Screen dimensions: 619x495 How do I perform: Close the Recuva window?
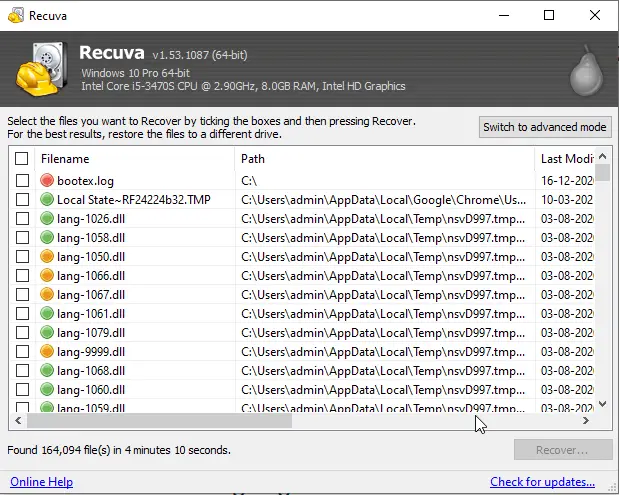pyautogui.click(x=595, y=15)
